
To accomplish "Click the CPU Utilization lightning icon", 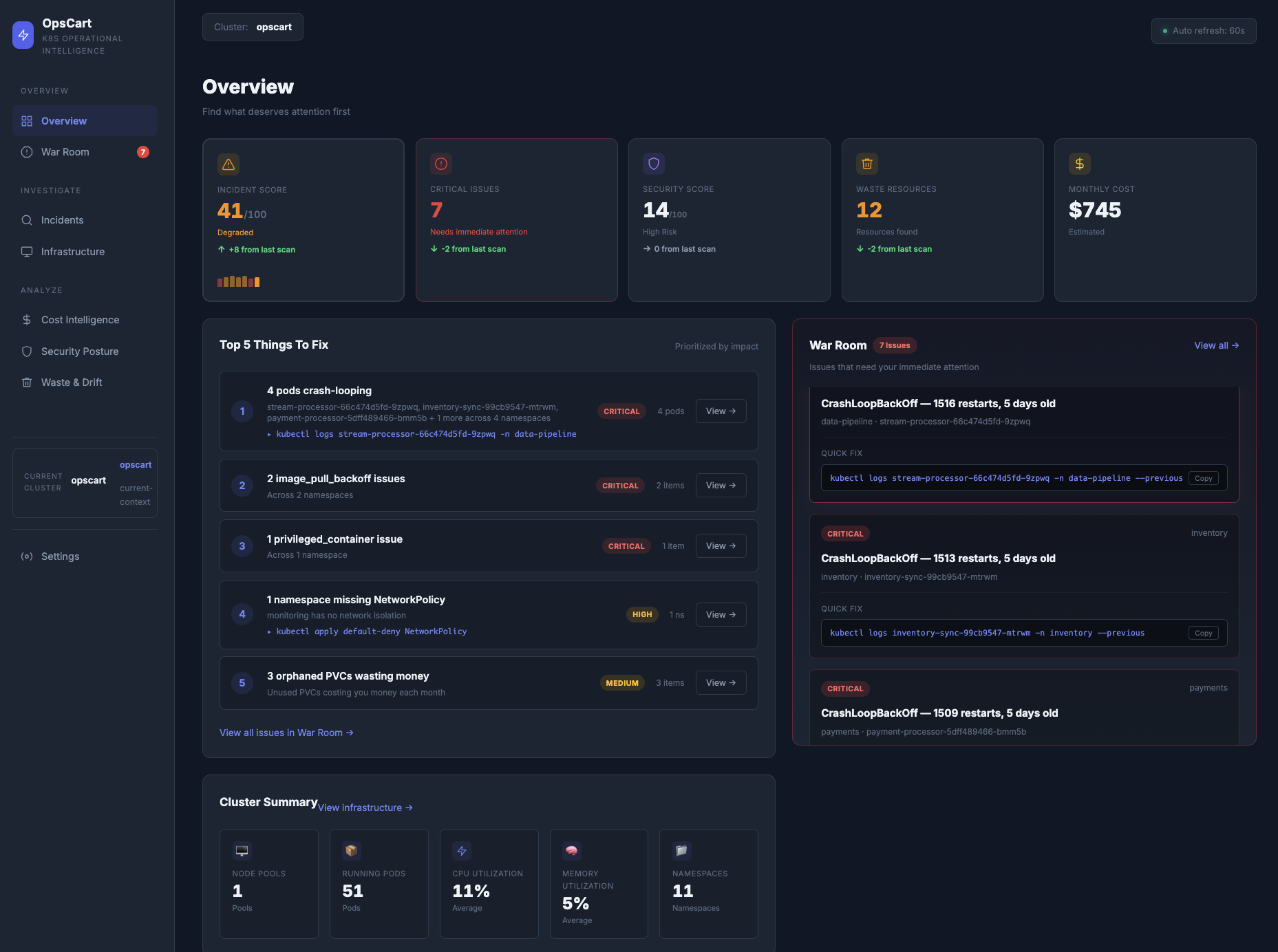I will pyautogui.click(x=462, y=851).
